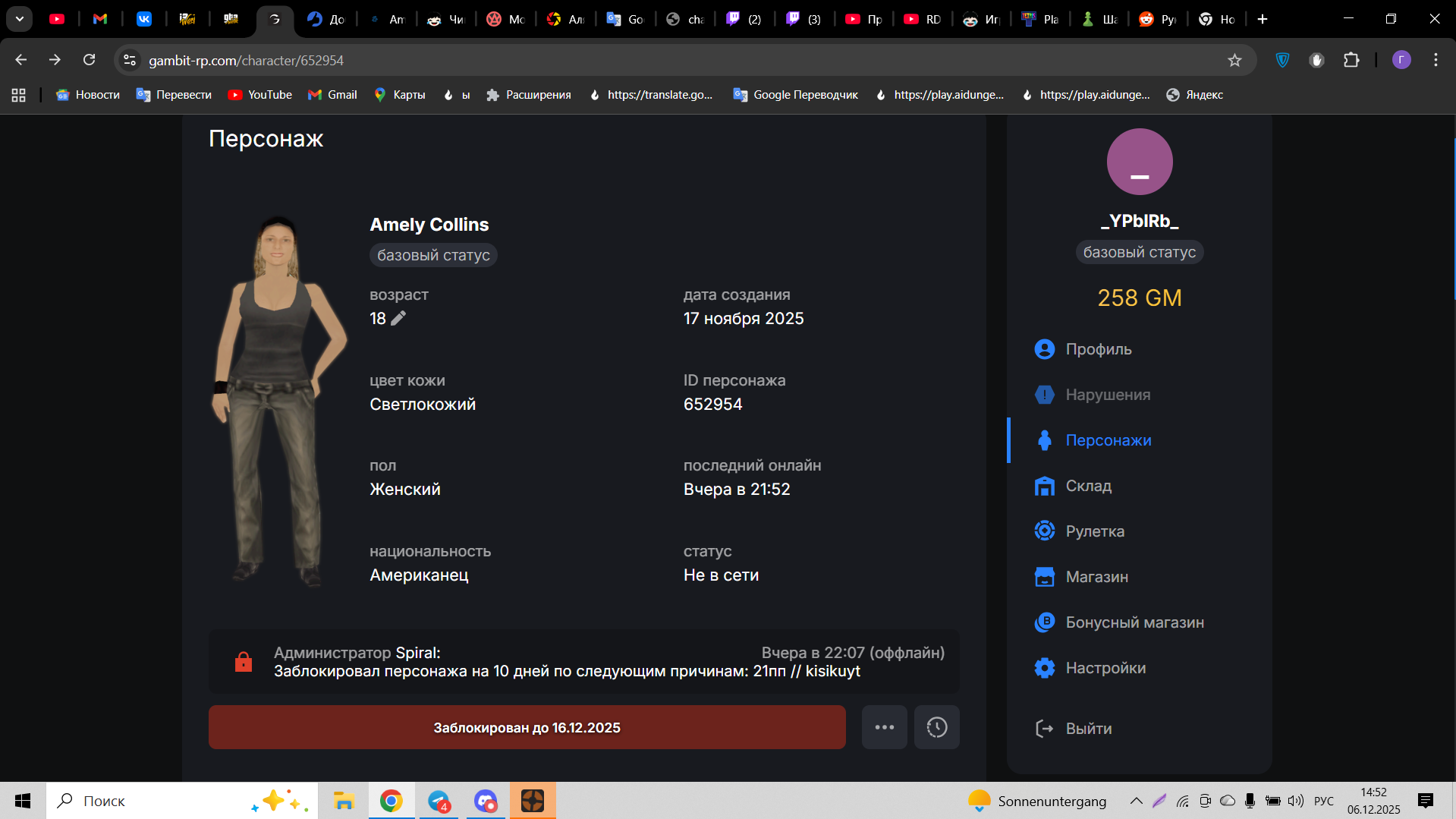
Task: Open the YouTube bookmark
Action: click(x=260, y=95)
